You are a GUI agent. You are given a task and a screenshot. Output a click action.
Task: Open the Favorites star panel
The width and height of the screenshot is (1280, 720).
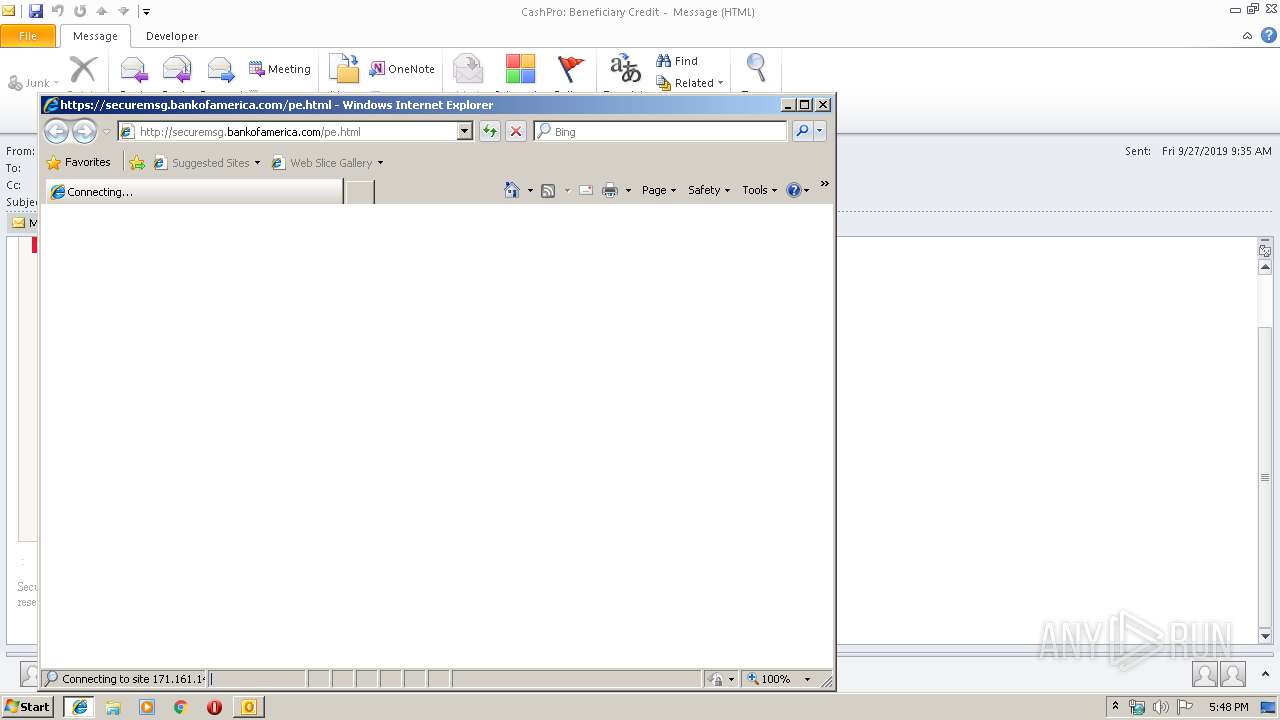(79, 162)
